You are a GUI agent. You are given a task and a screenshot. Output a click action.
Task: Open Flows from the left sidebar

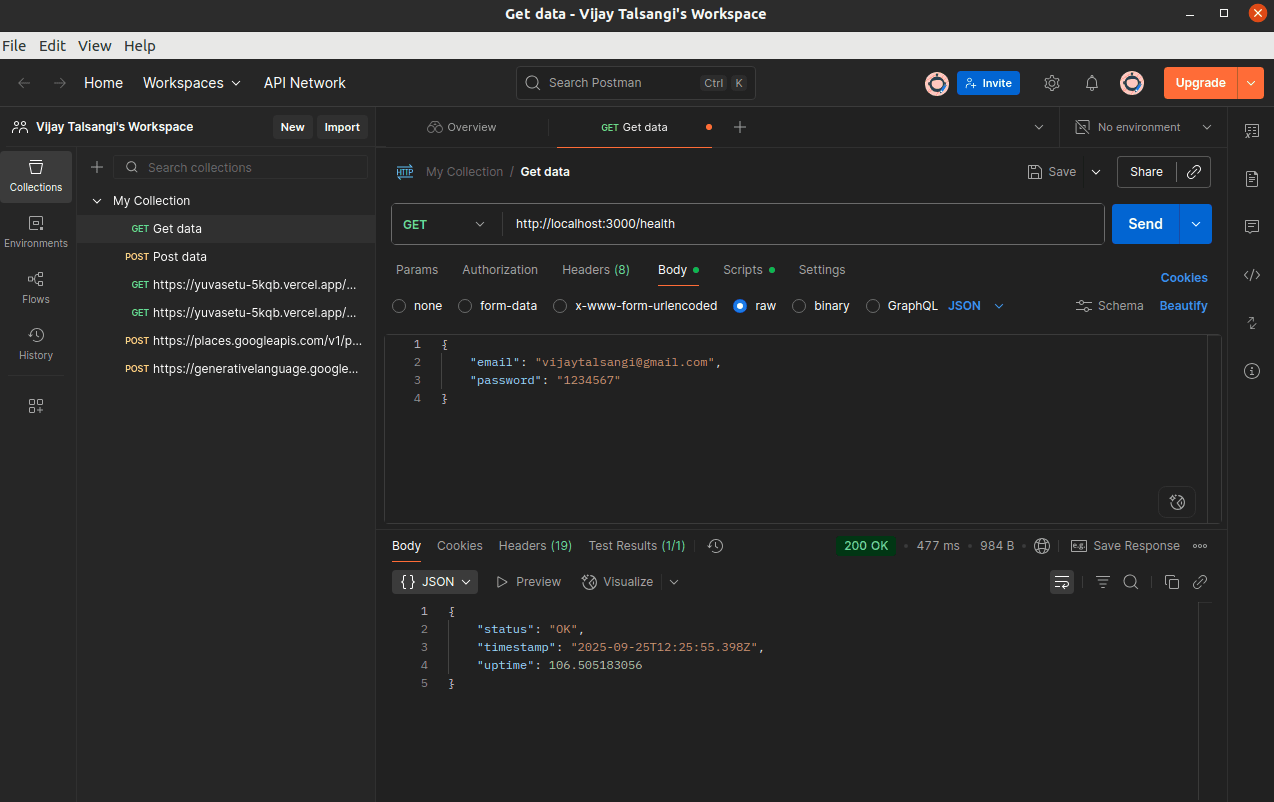click(35, 289)
